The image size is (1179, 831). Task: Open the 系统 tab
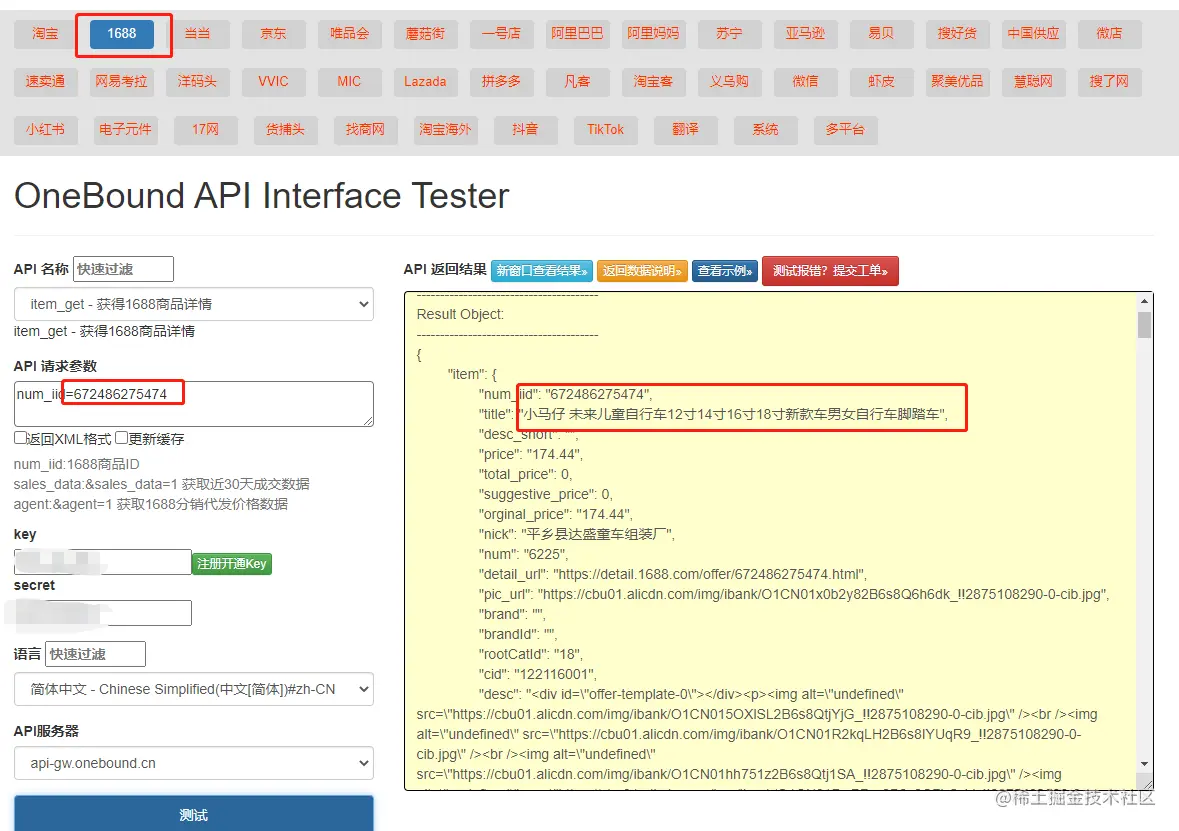(765, 130)
